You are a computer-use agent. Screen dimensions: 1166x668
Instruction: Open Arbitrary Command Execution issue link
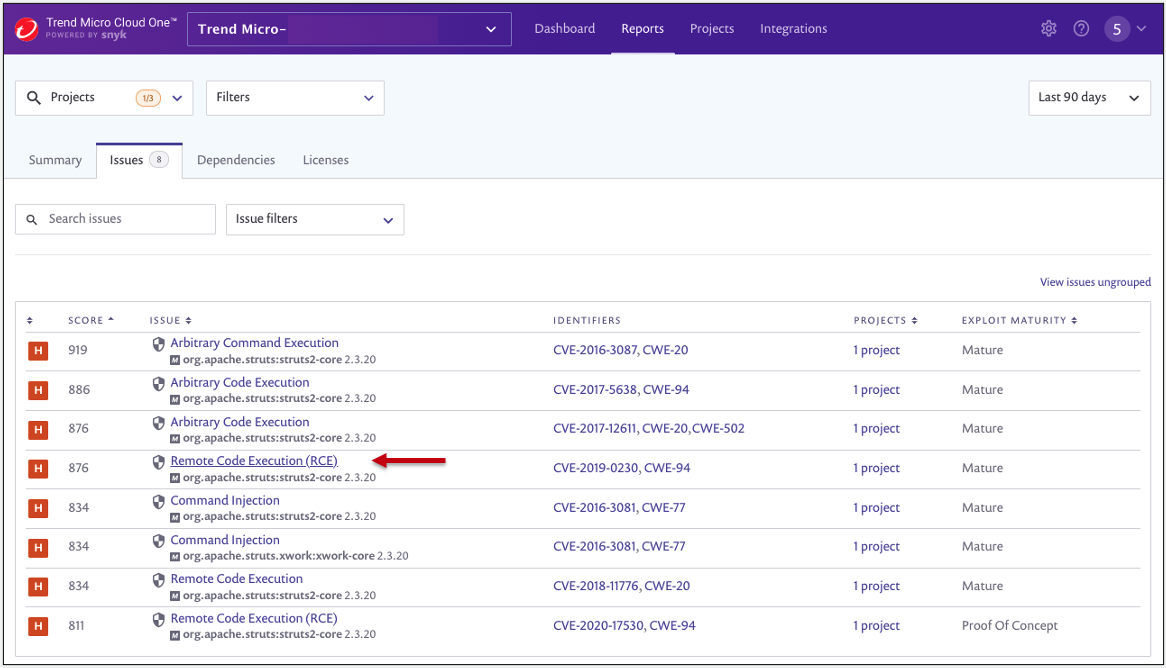(254, 343)
